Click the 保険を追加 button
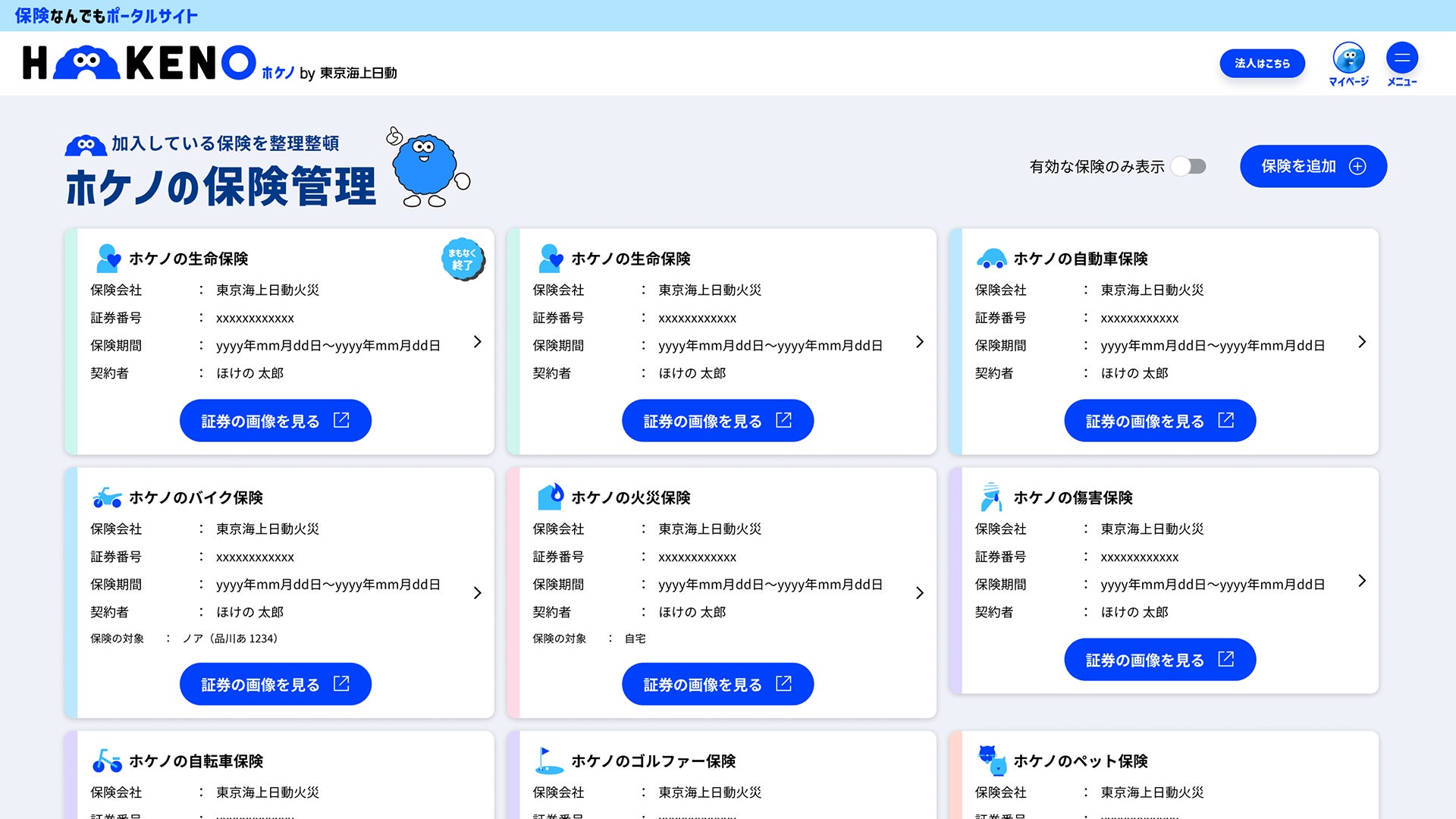This screenshot has width=1456, height=819. (1313, 167)
